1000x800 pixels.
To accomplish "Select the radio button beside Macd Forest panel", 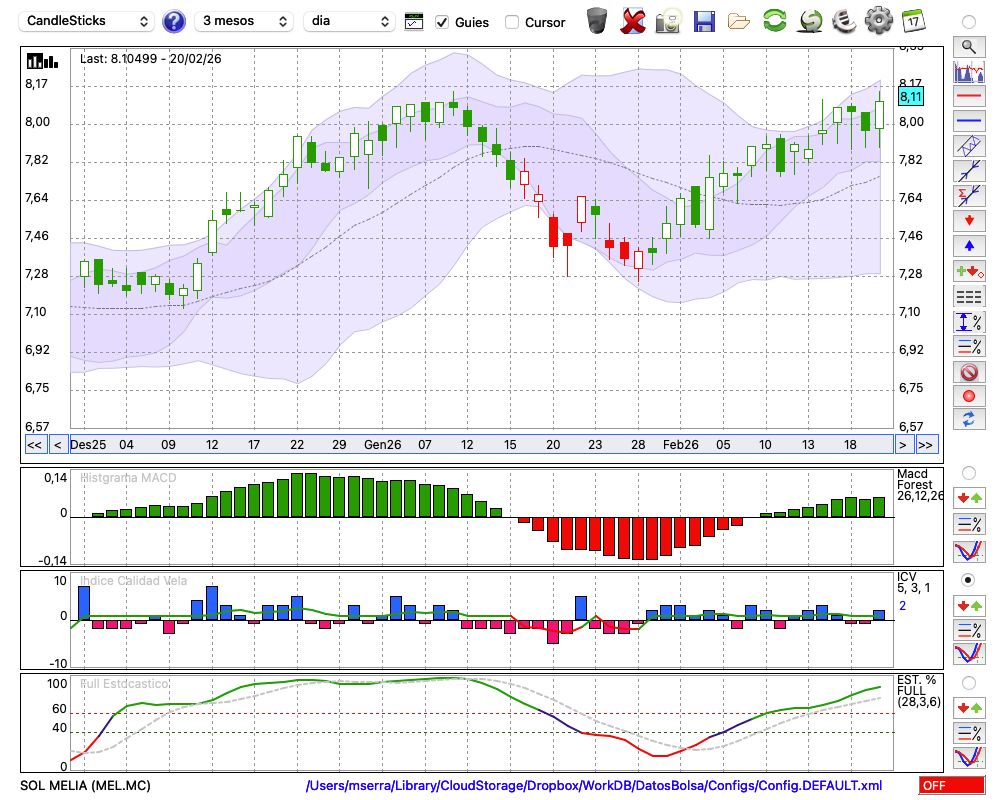I will [968, 472].
